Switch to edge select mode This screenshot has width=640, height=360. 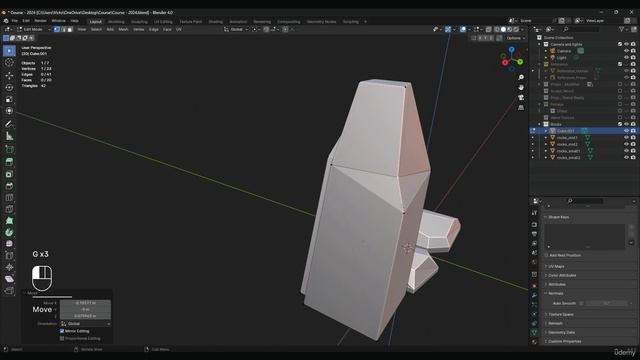point(63,29)
